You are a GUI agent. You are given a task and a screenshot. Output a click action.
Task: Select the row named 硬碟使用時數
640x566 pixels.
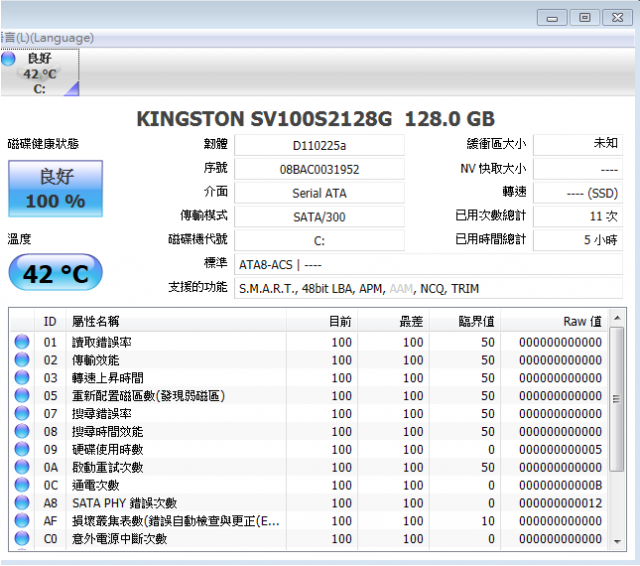point(309,450)
